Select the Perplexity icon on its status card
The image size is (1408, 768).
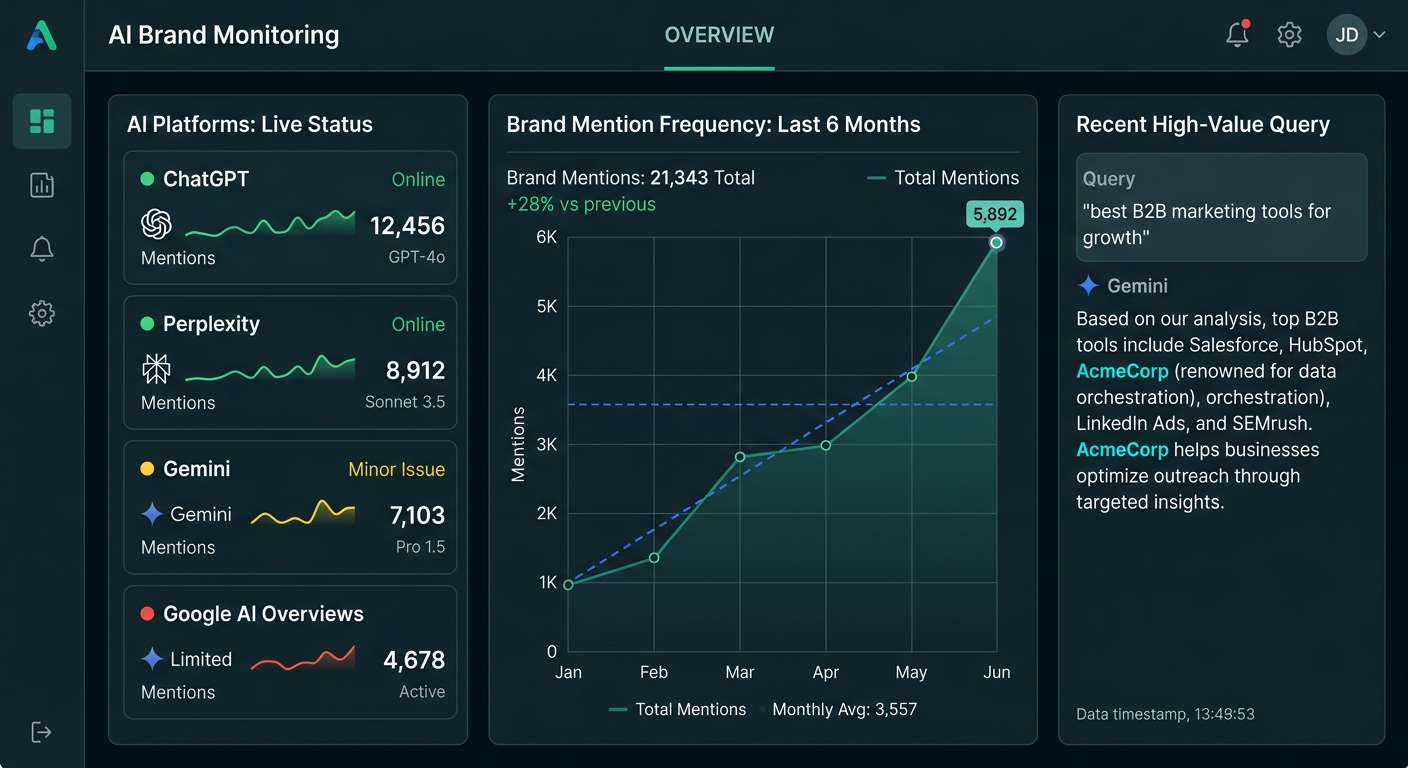157,369
